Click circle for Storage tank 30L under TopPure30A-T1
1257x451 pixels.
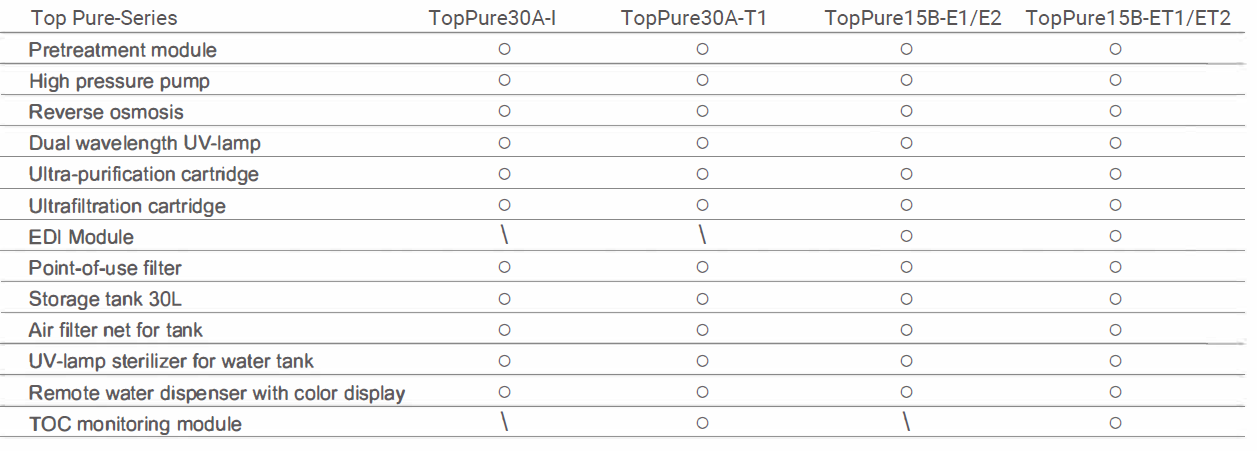tap(702, 299)
